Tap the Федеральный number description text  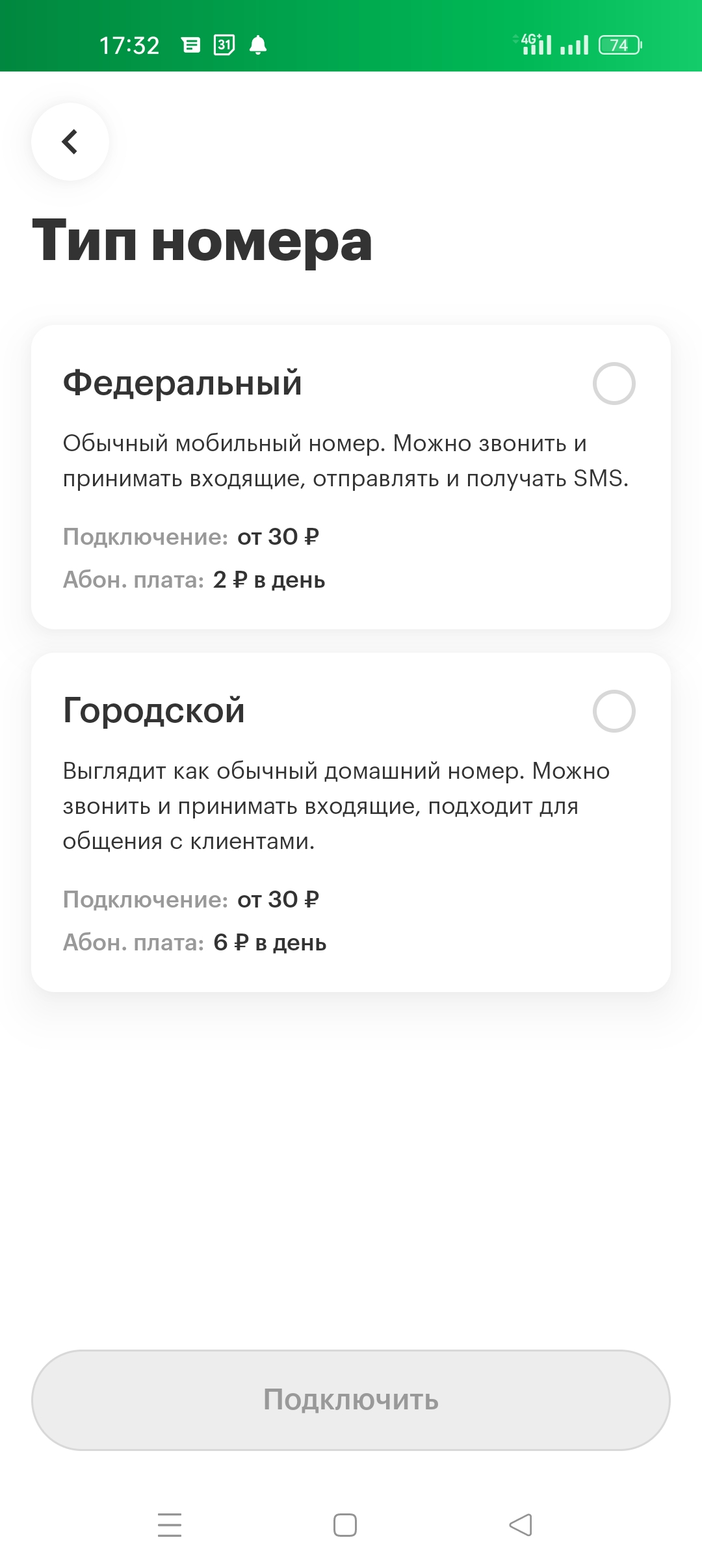tap(346, 461)
